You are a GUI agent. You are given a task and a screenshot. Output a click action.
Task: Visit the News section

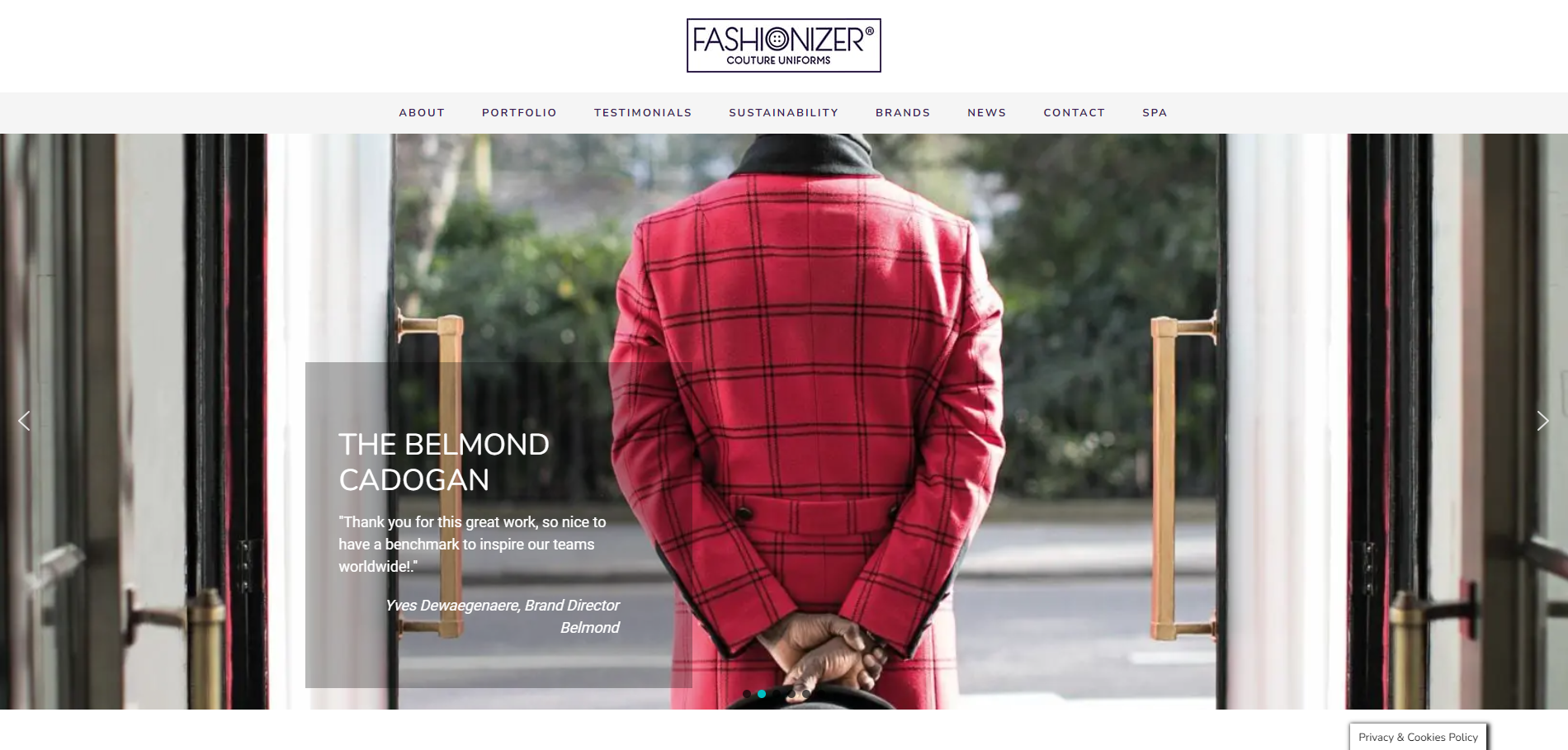[x=987, y=113]
